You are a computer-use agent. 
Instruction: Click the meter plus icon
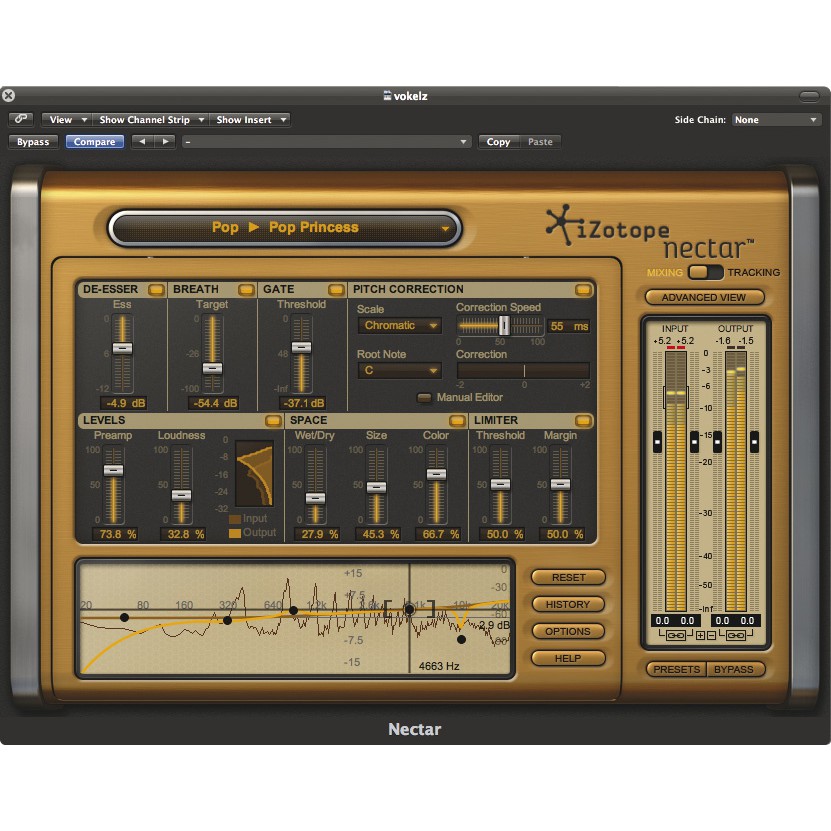(700, 635)
